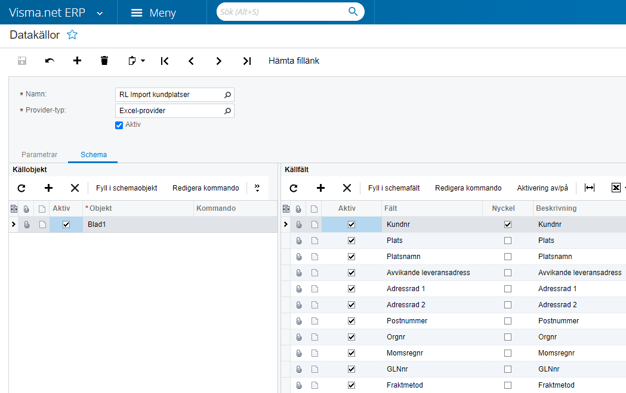Refresh the Källobjekt grid
The width and height of the screenshot is (626, 393).
click(x=22, y=188)
